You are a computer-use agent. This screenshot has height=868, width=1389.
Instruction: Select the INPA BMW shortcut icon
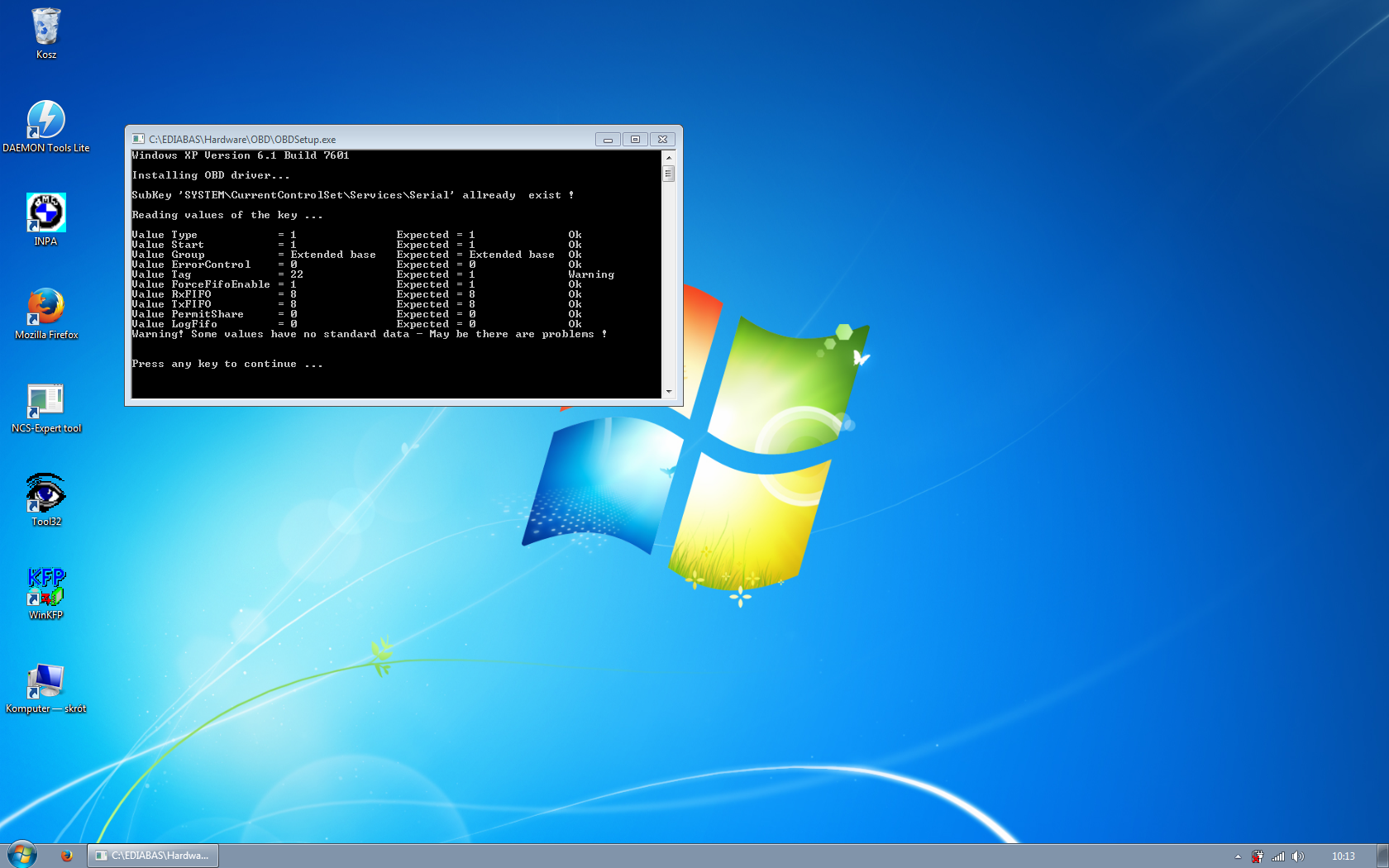(x=46, y=220)
